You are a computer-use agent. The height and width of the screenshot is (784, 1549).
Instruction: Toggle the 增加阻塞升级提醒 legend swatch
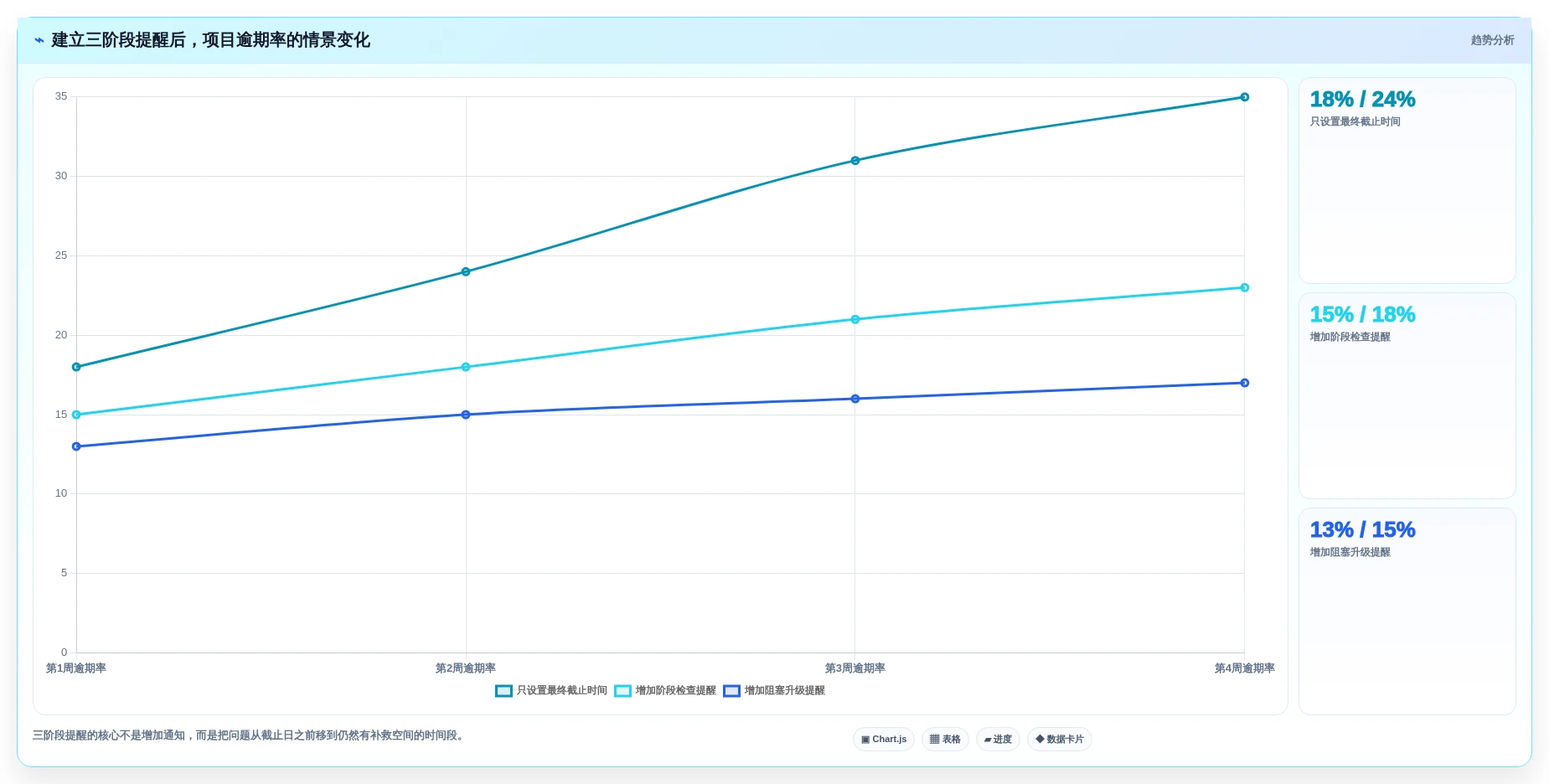[x=731, y=691]
